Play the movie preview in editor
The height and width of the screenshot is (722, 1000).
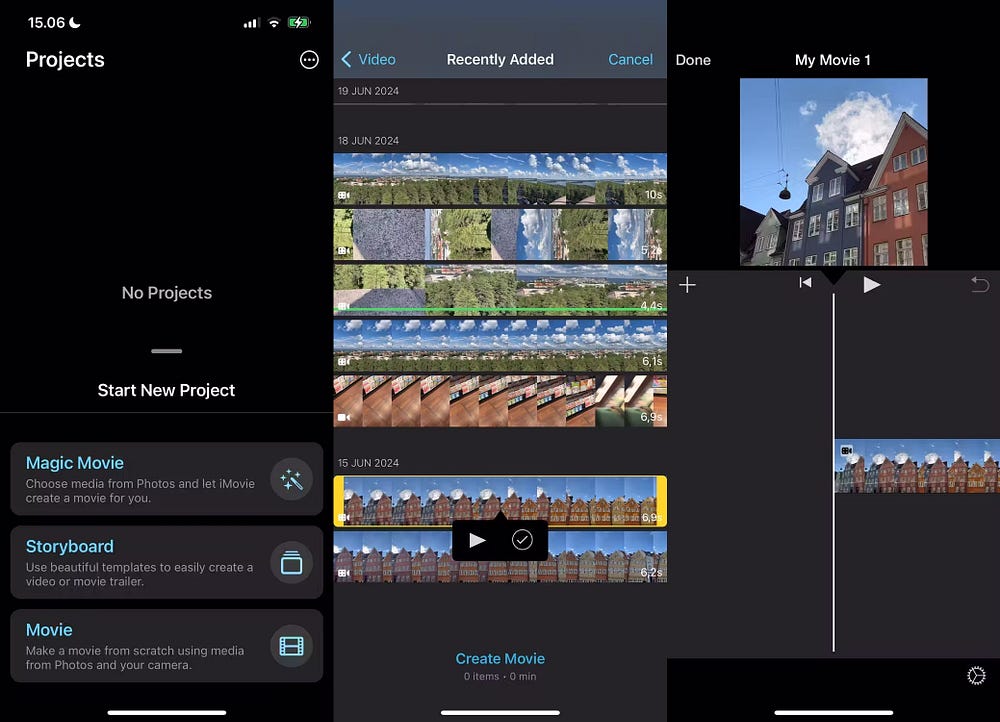pyautogui.click(x=871, y=285)
